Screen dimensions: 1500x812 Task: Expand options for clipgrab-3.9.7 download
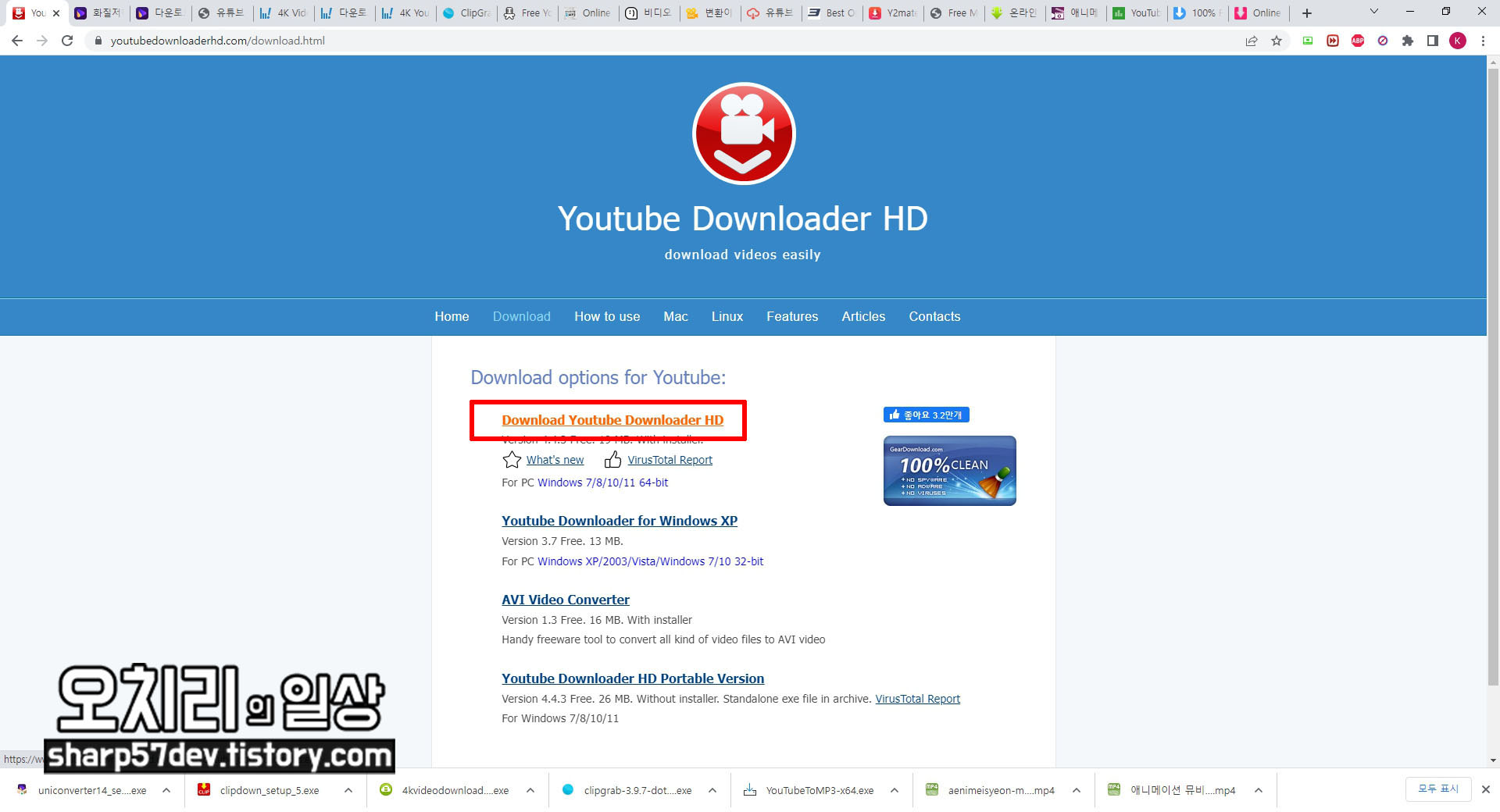pos(712,790)
